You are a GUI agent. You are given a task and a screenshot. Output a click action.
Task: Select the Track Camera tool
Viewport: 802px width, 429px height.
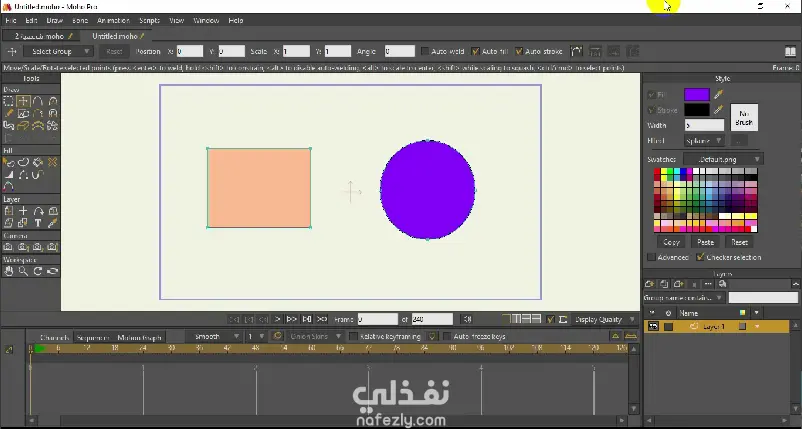[9, 247]
